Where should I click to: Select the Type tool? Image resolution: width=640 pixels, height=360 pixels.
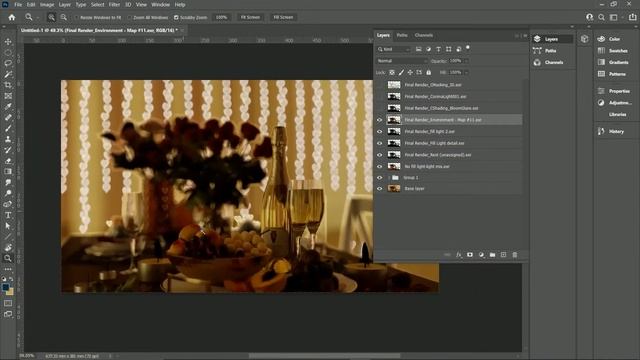(8, 215)
